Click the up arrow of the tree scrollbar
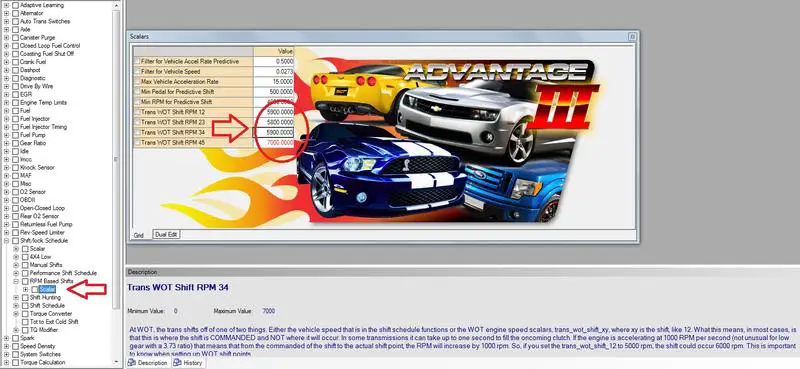Viewport: 800px width, 369px height. click(x=116, y=5)
